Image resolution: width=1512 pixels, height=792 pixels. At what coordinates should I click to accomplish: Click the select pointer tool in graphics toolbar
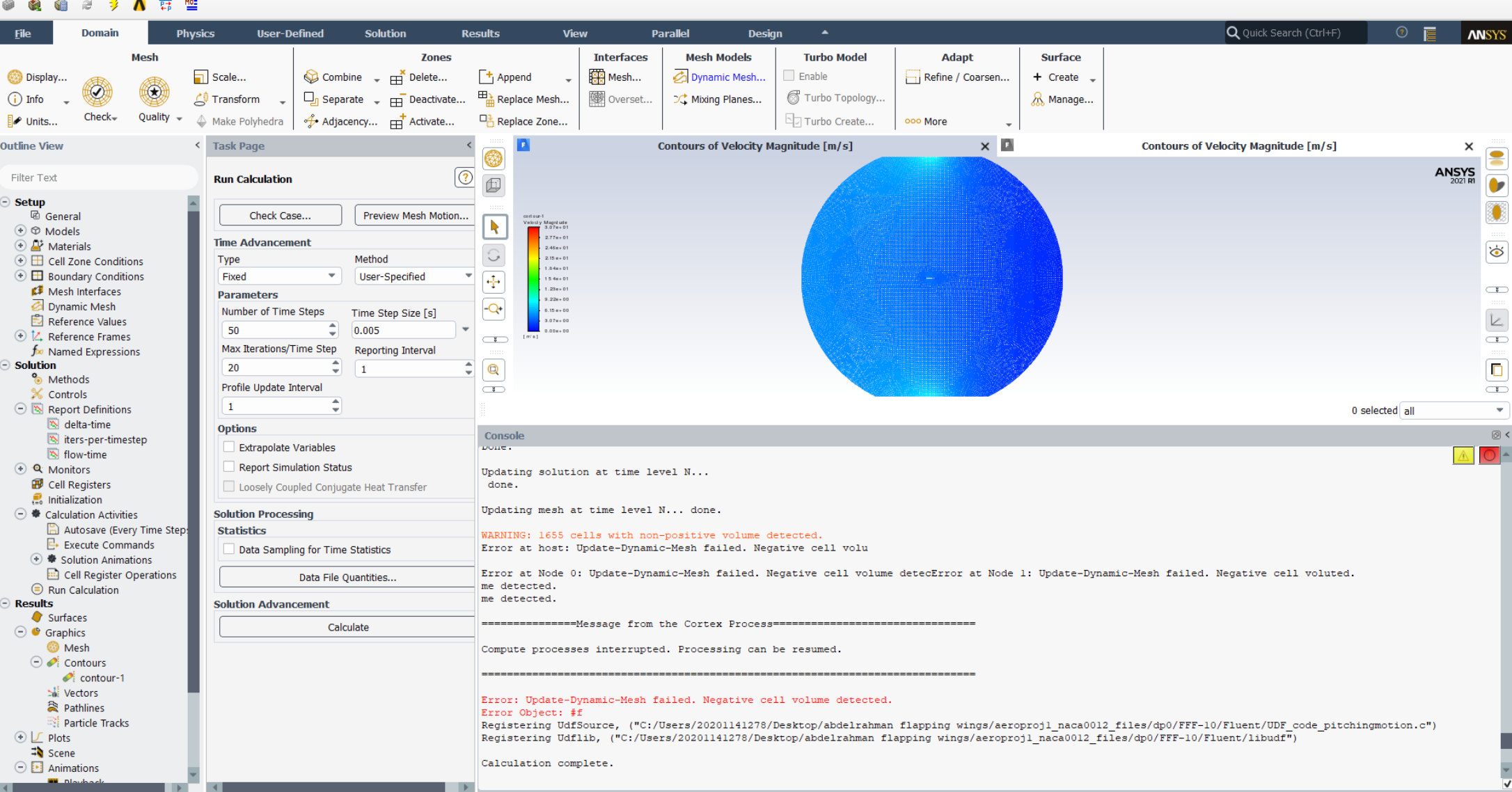[x=494, y=227]
